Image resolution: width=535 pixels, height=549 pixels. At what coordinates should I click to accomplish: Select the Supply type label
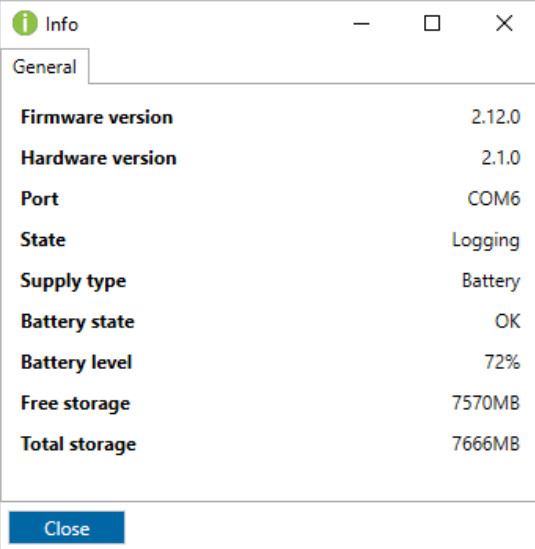click(x=73, y=282)
